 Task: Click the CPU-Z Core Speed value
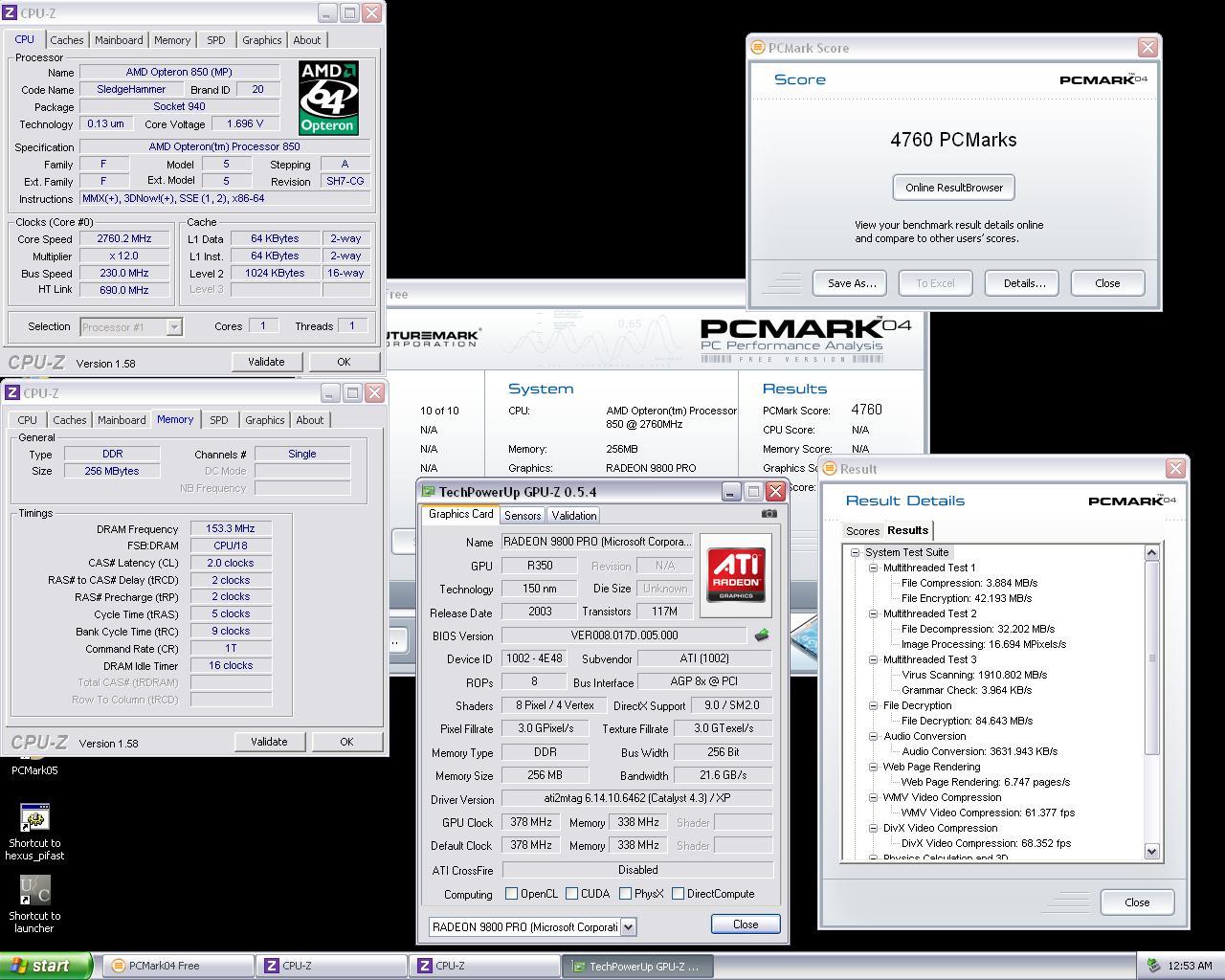click(x=124, y=239)
